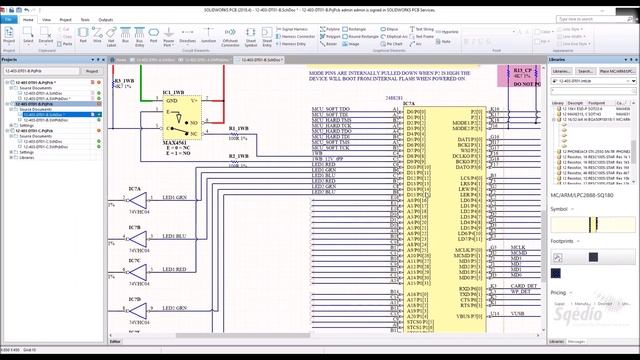Choose the Text Frame tool
The image size is (640, 360).
pos(422,37)
